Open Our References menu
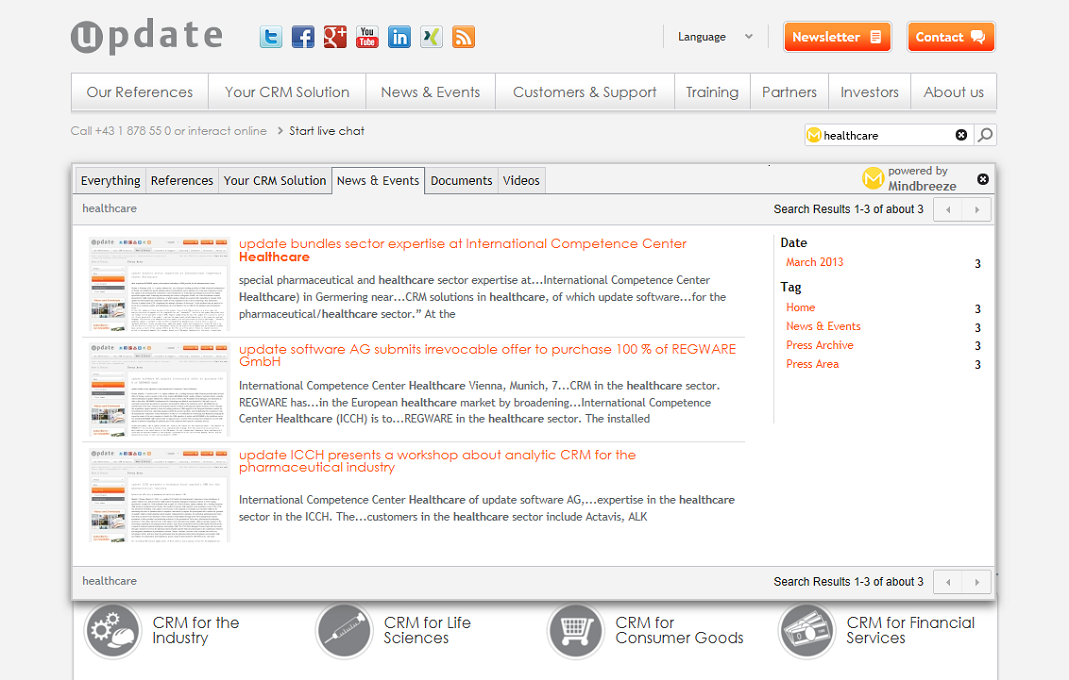This screenshot has height=680, width=1069. tap(140, 92)
